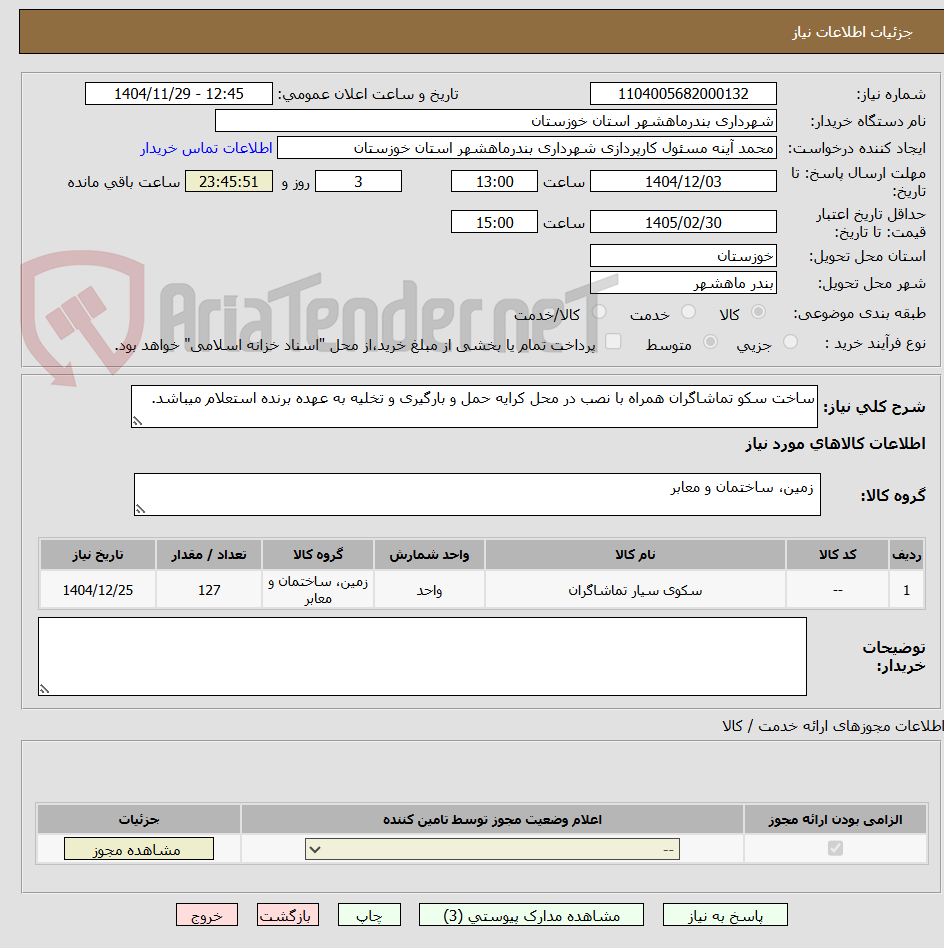
Task: Click the سکوی سیار تماشاگران cell
Action: coord(635,589)
